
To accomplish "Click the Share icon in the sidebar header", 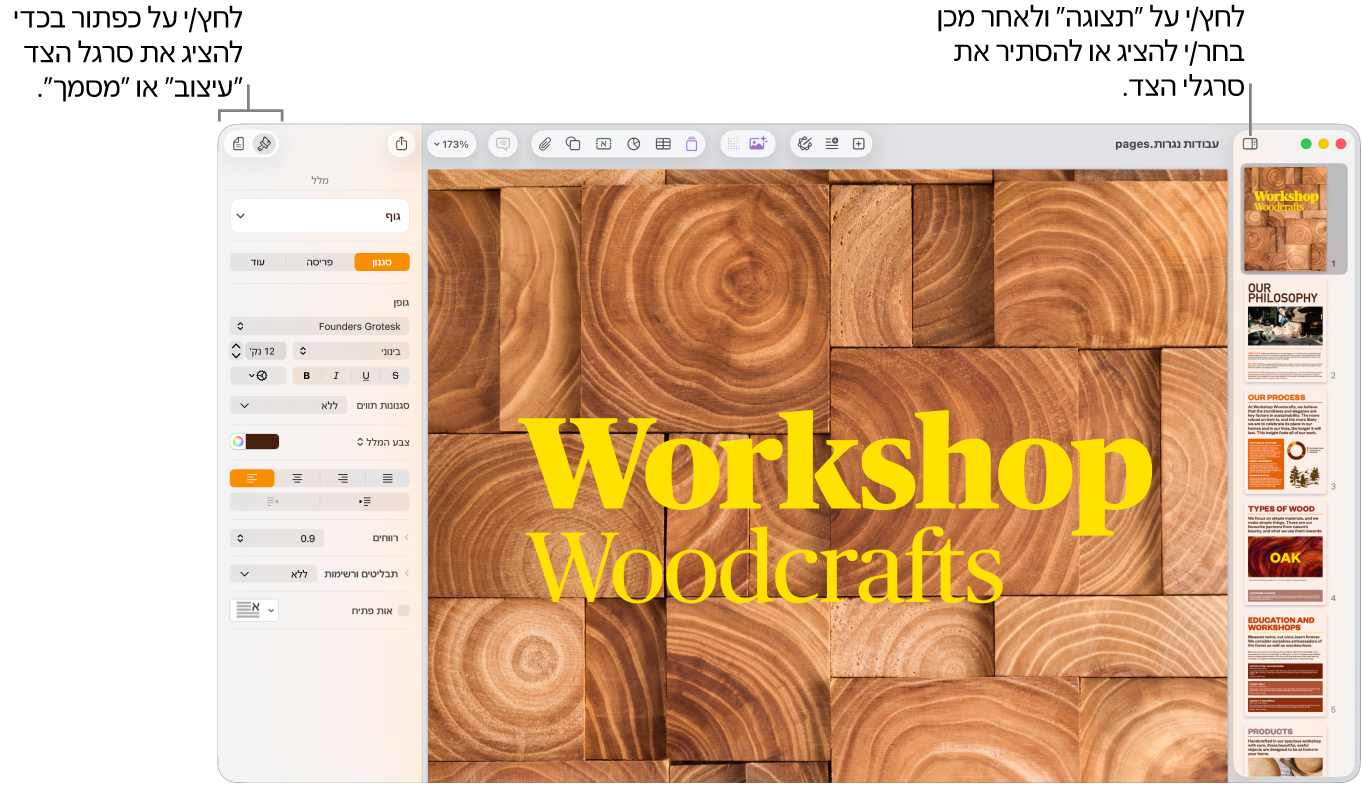I will pyautogui.click(x=401, y=144).
